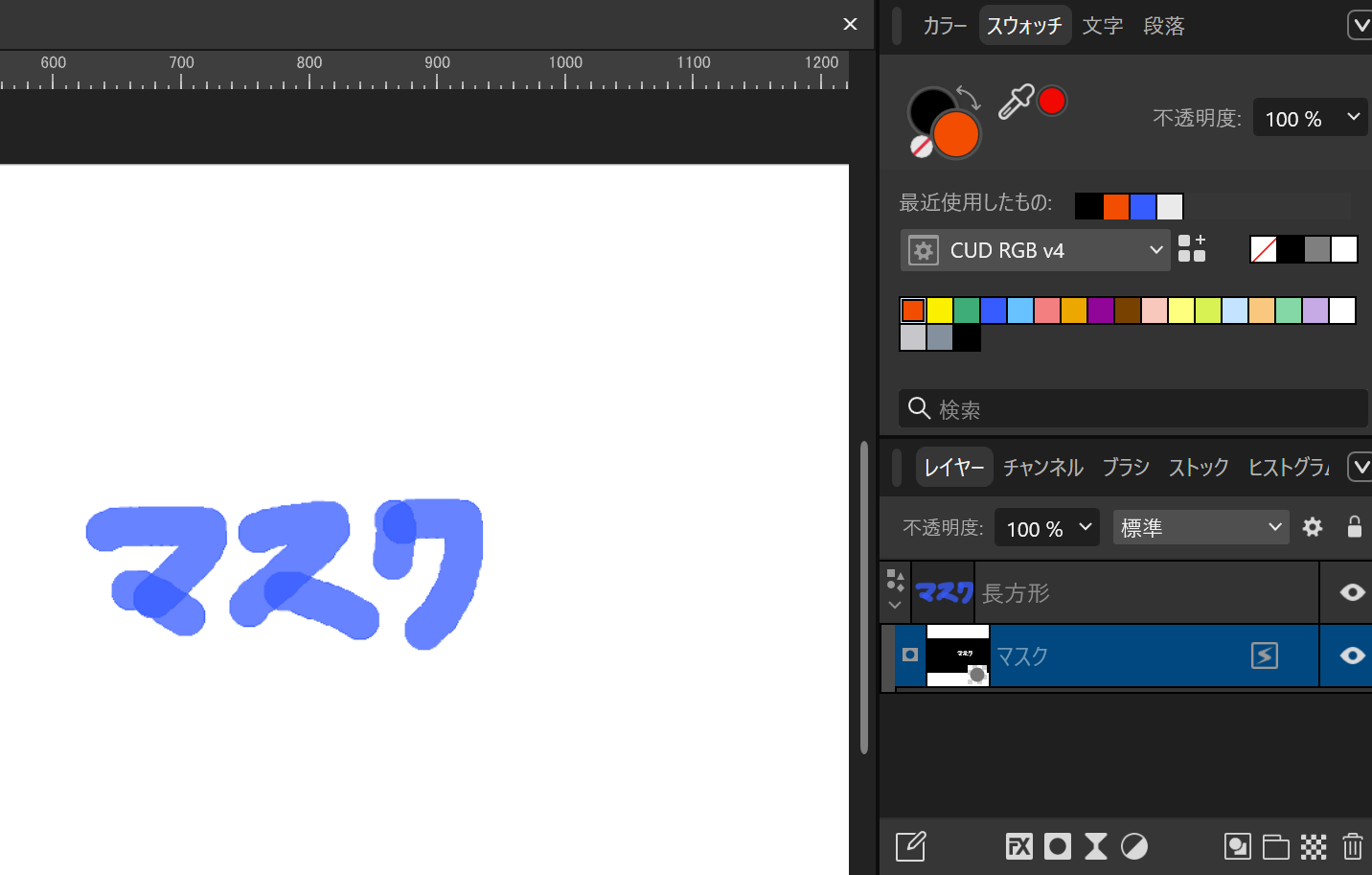Viewport: 1372px width, 875px height.
Task: Open the blend mode dropdown showing 標準
Action: point(1200,527)
